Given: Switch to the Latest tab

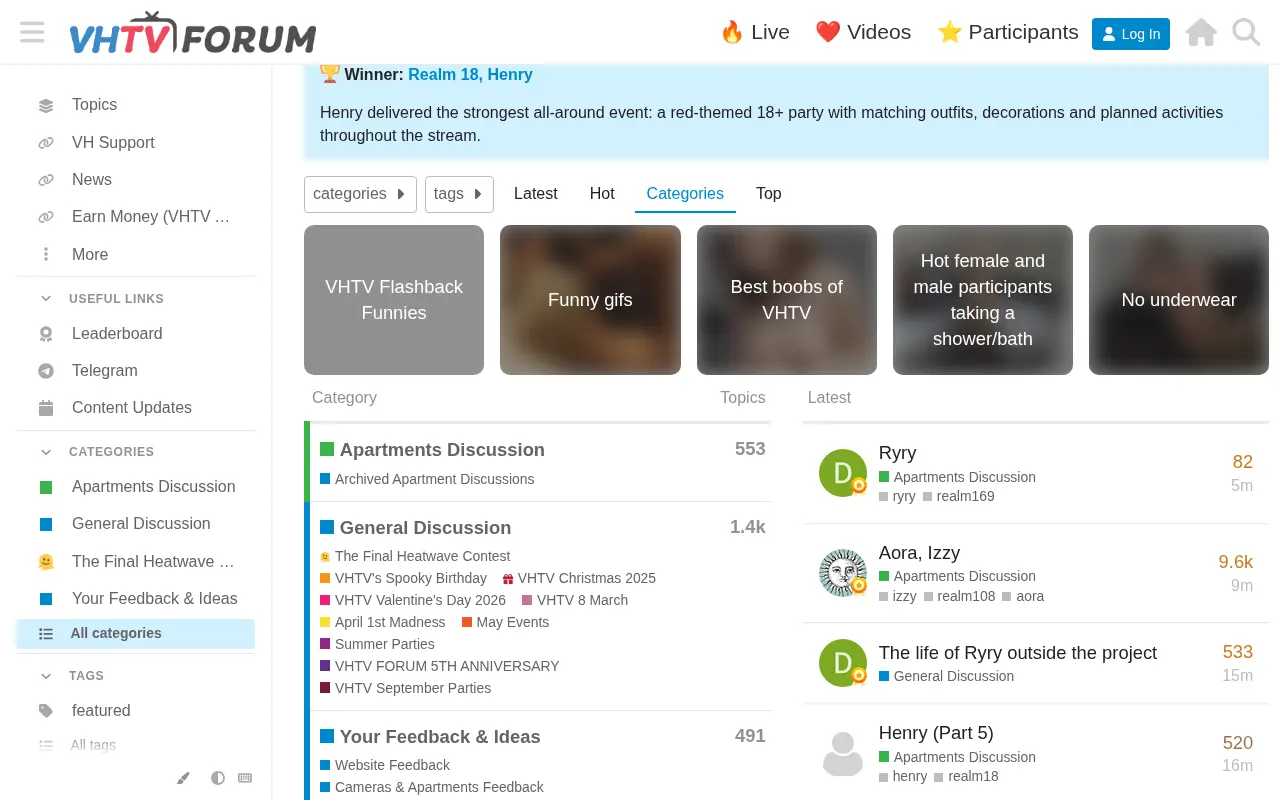Looking at the screenshot, I should click(x=536, y=194).
